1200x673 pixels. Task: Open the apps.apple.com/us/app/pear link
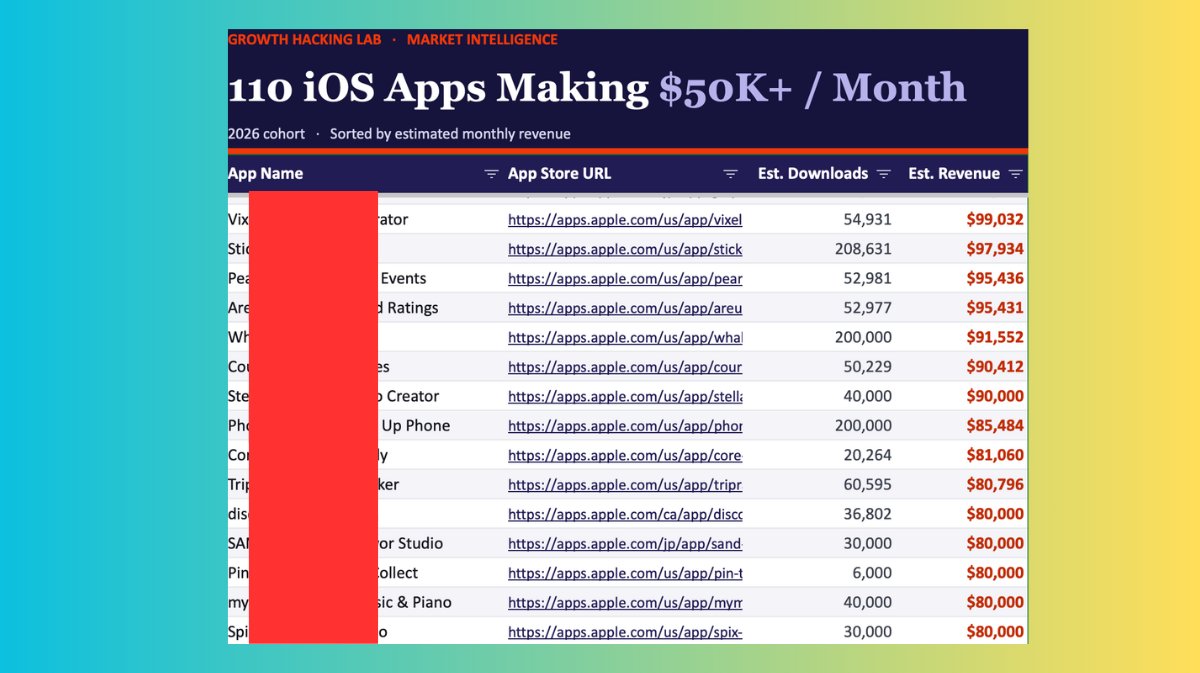click(x=625, y=278)
